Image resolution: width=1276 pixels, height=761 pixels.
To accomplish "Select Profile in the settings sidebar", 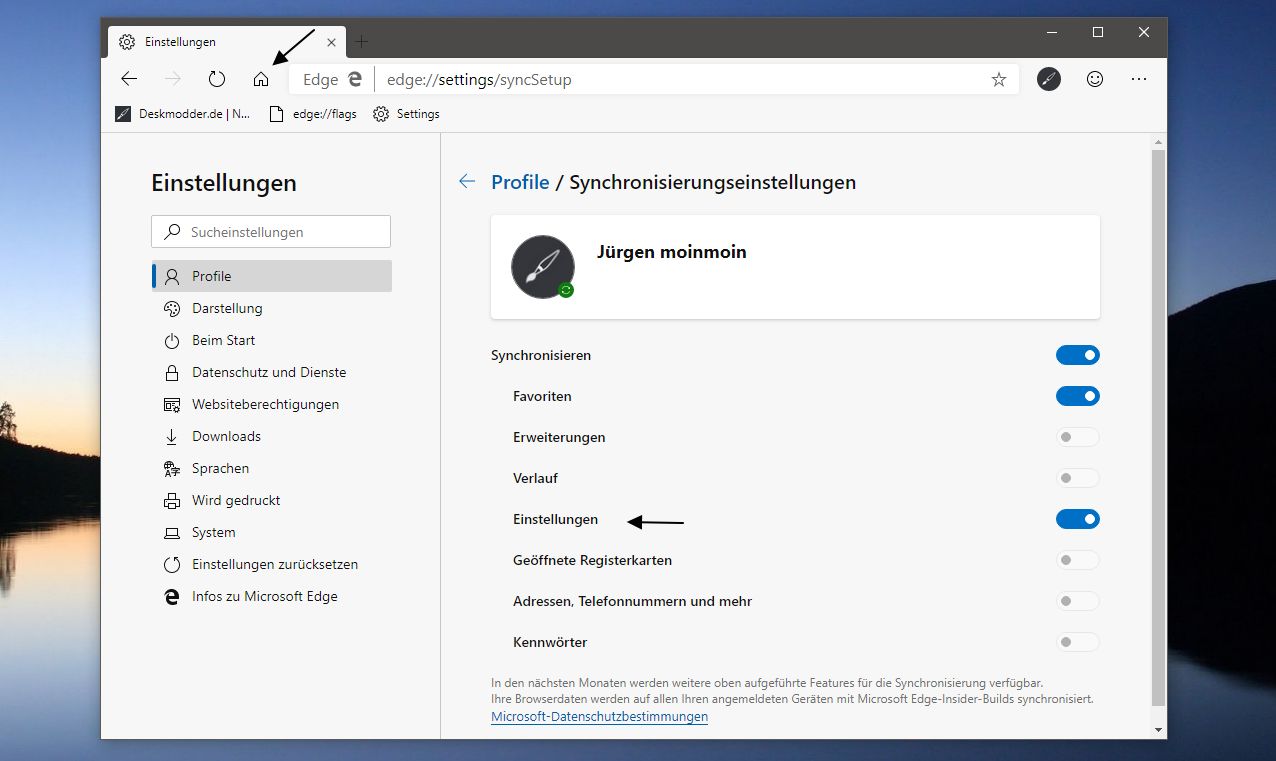I will 271,276.
